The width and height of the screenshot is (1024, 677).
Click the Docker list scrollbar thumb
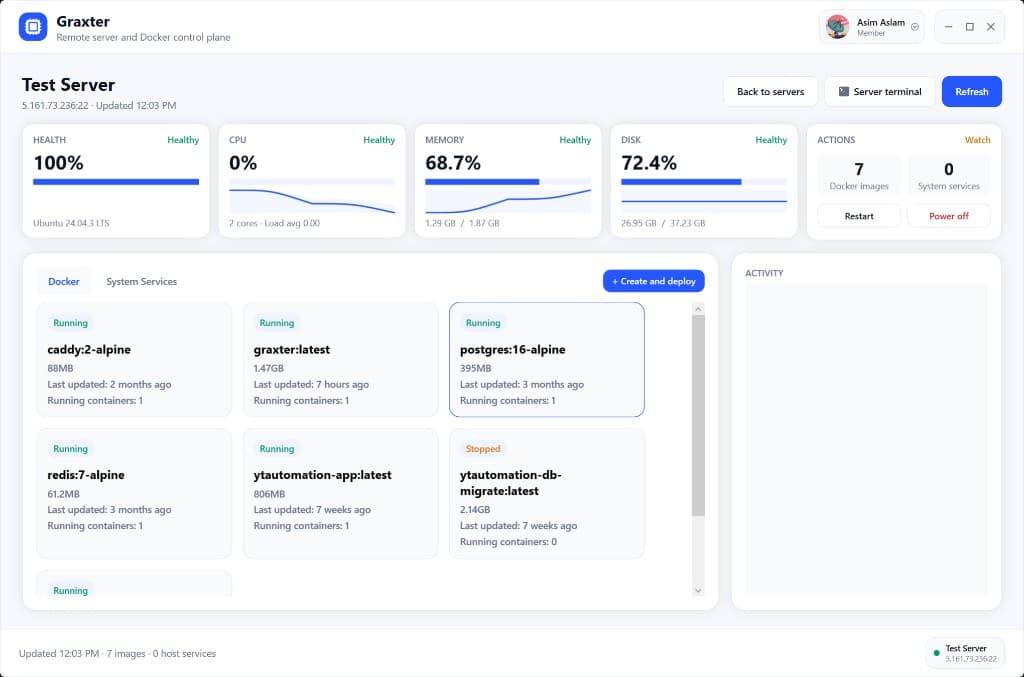point(698,416)
